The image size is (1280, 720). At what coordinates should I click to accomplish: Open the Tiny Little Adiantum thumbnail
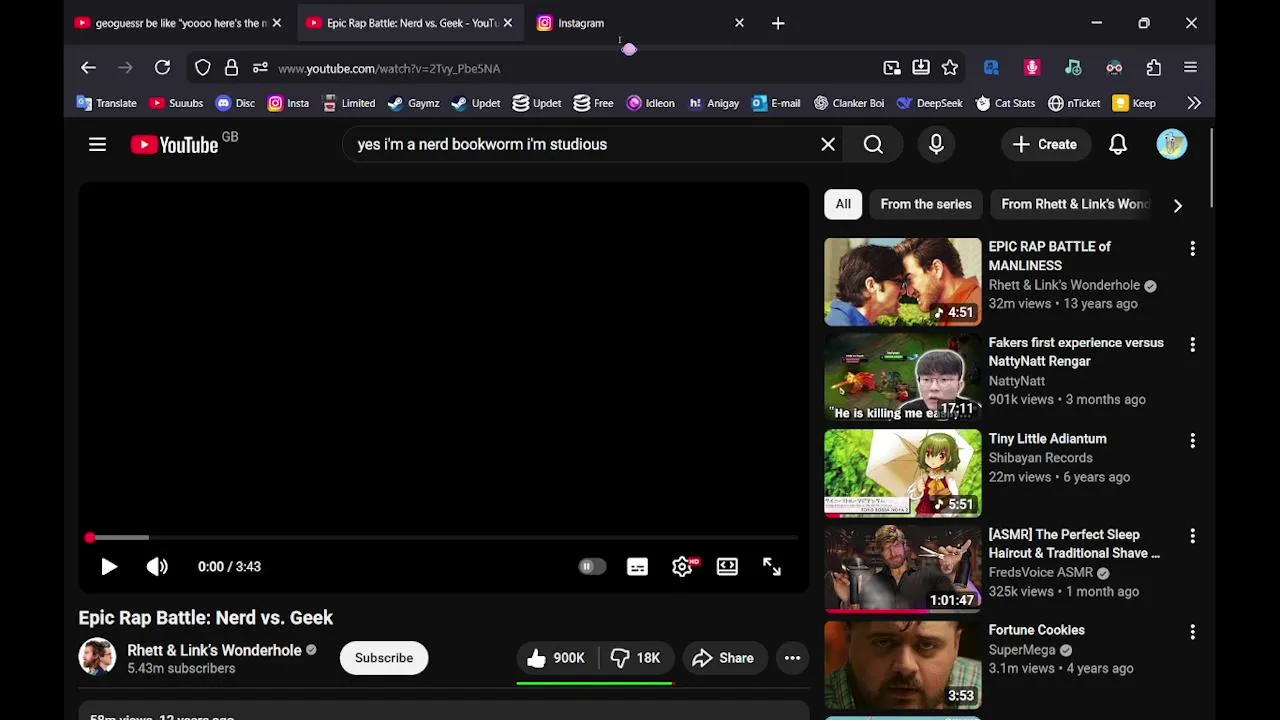[903, 474]
